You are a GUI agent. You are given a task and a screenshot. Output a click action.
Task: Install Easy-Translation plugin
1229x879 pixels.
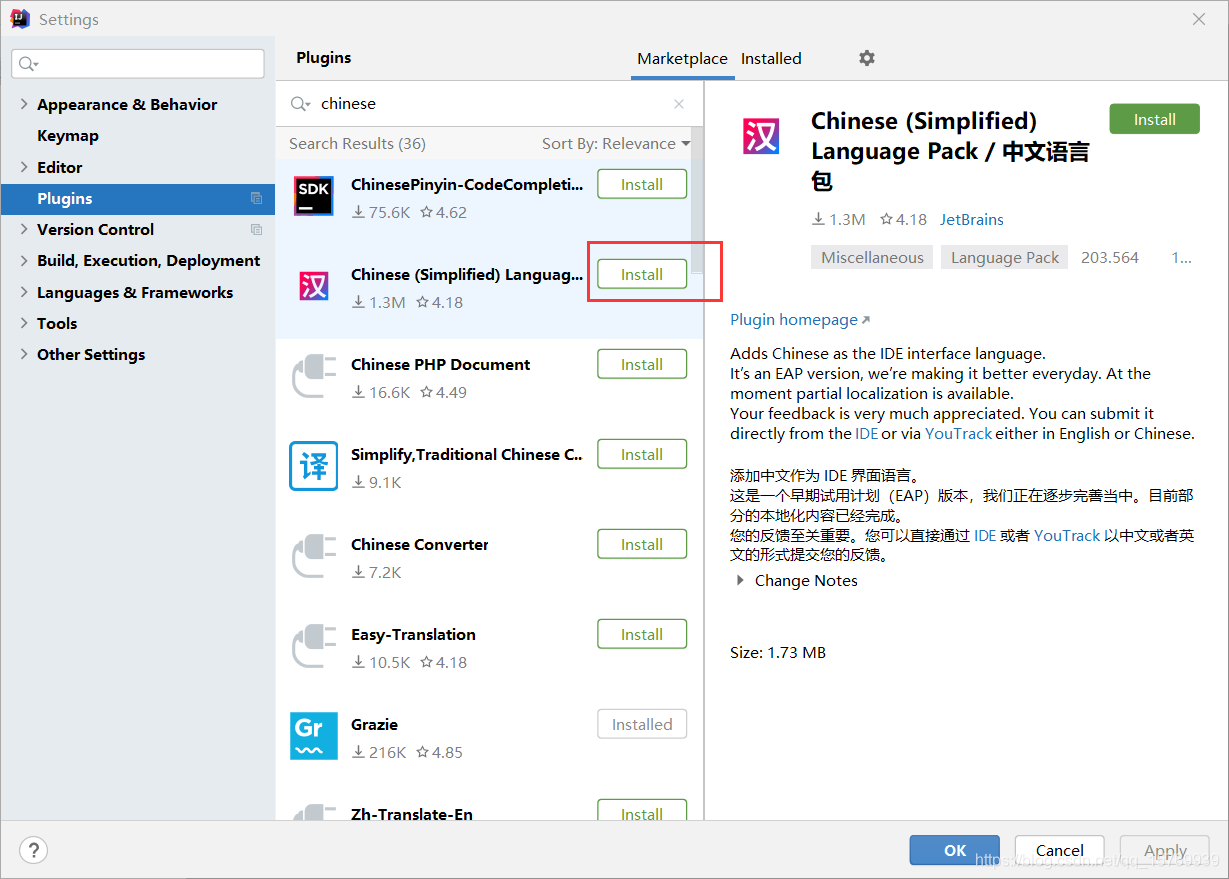[x=642, y=634]
